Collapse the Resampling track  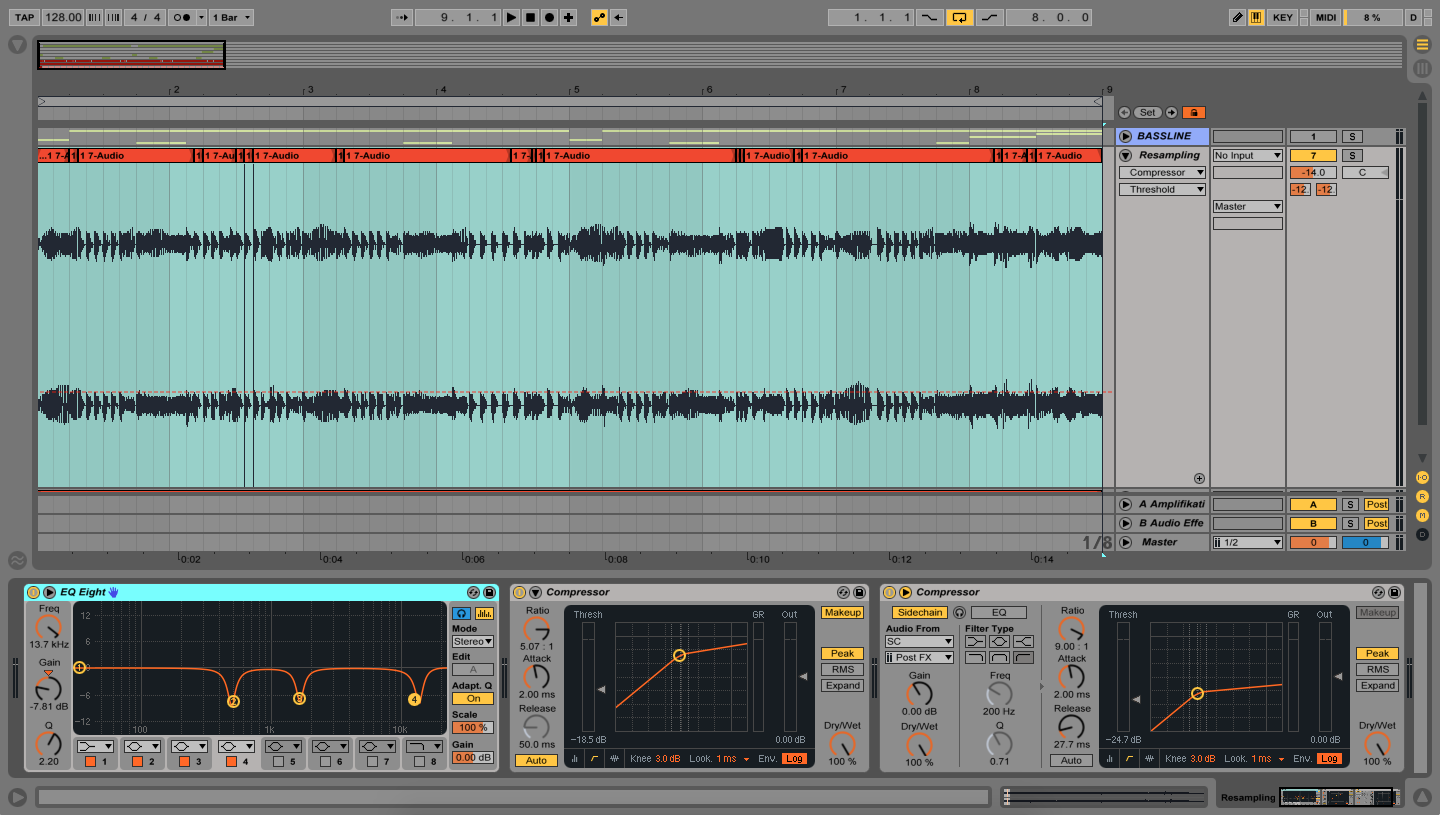(1125, 155)
